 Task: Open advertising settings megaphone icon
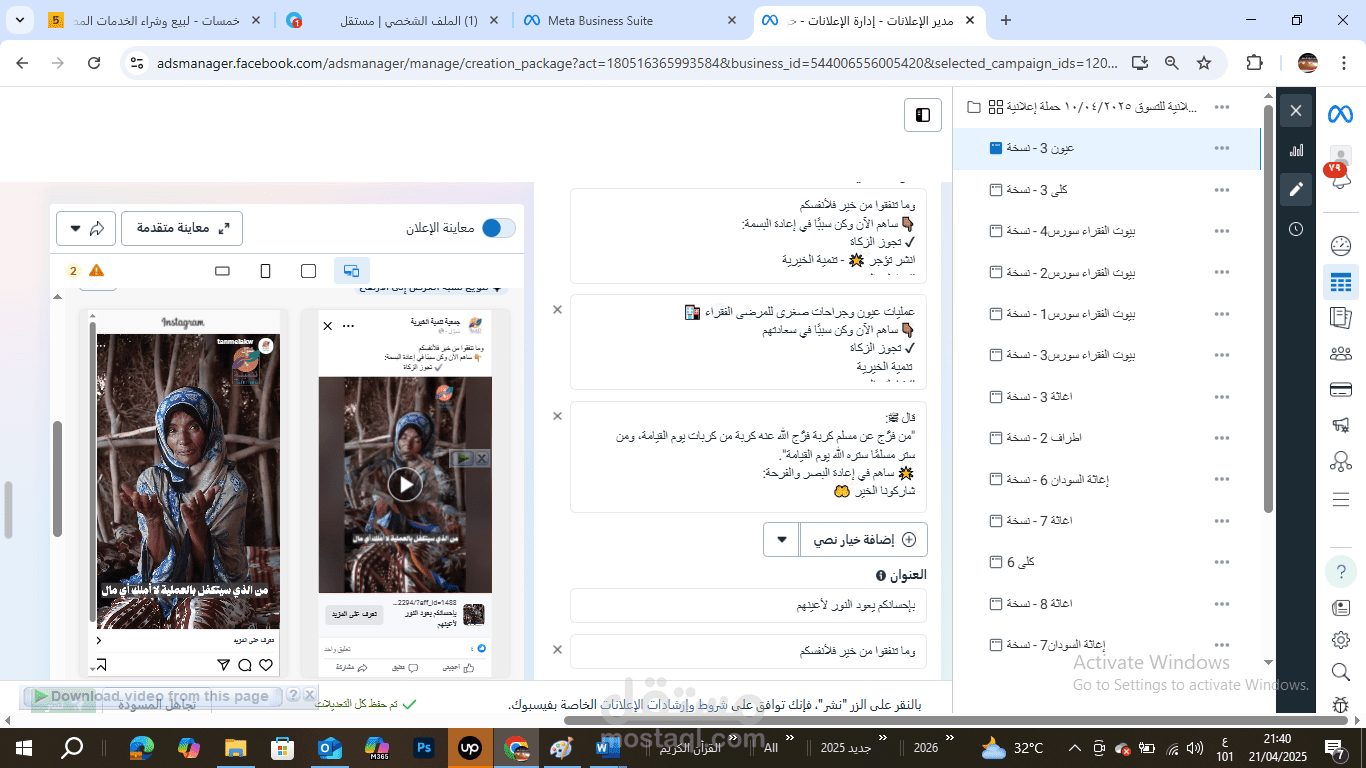[1341, 425]
